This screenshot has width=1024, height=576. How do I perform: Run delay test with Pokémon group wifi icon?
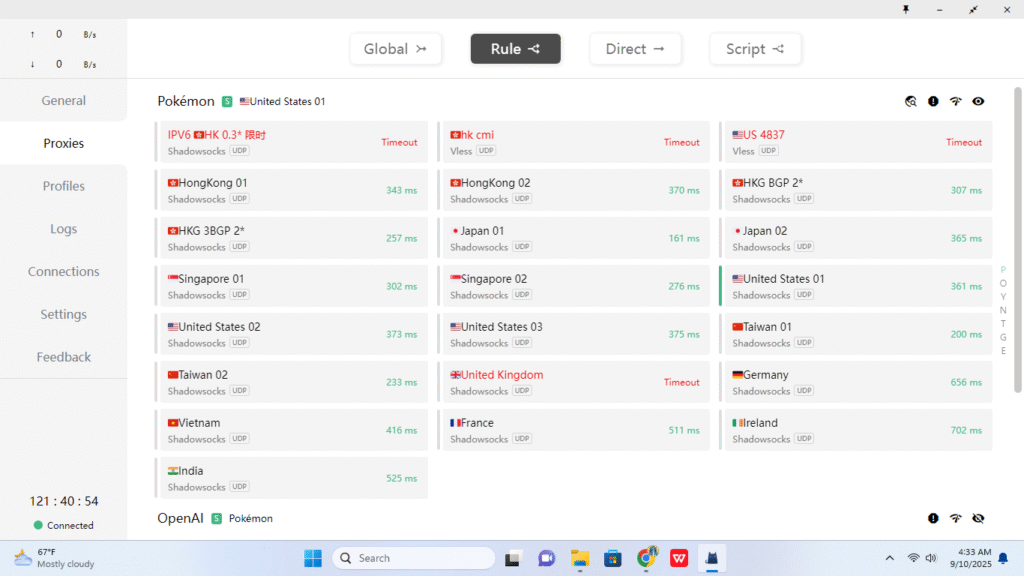955,101
